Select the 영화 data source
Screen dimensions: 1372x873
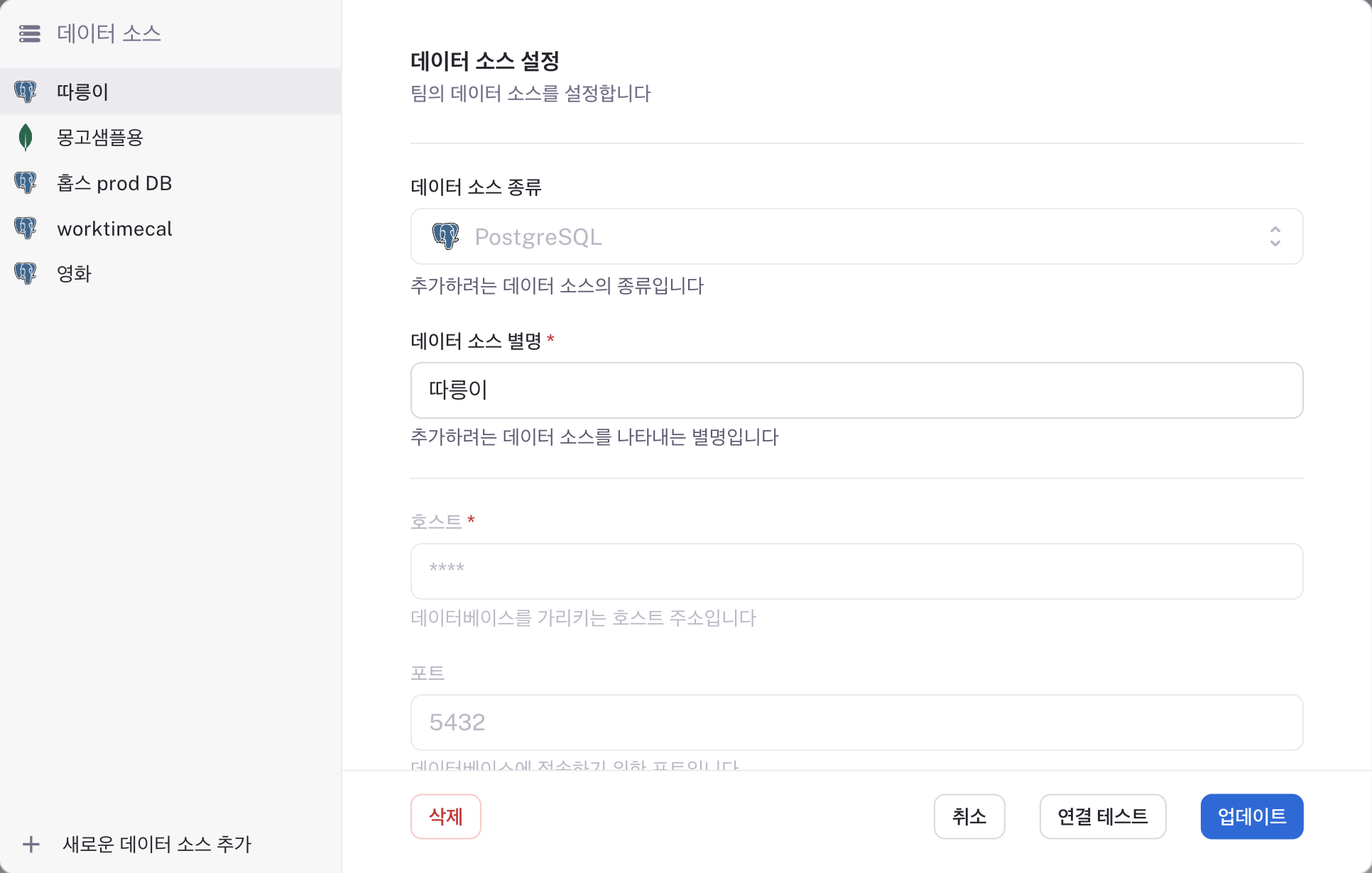(x=170, y=274)
